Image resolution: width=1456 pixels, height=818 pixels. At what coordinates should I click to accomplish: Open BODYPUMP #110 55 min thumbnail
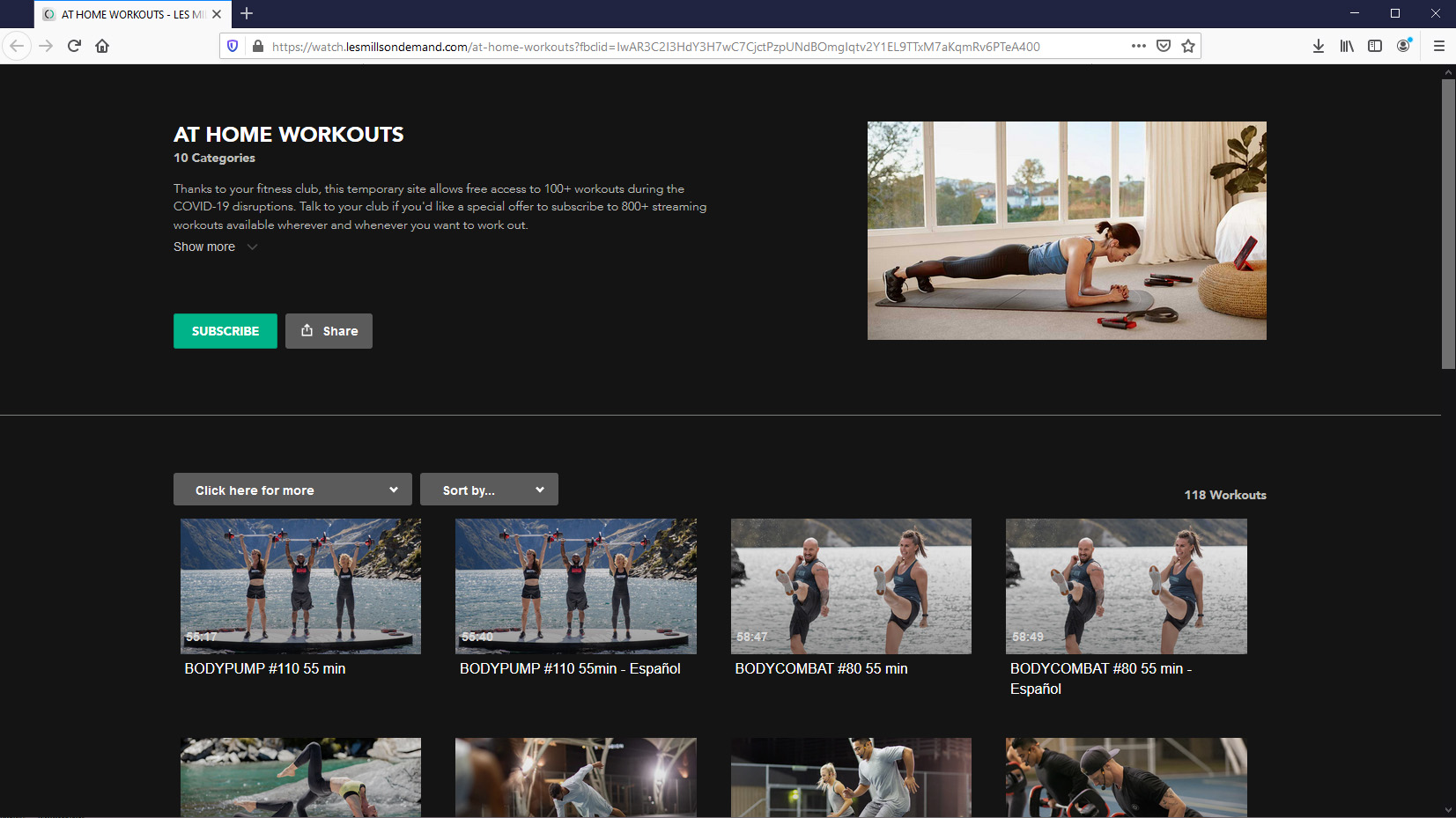click(x=300, y=586)
